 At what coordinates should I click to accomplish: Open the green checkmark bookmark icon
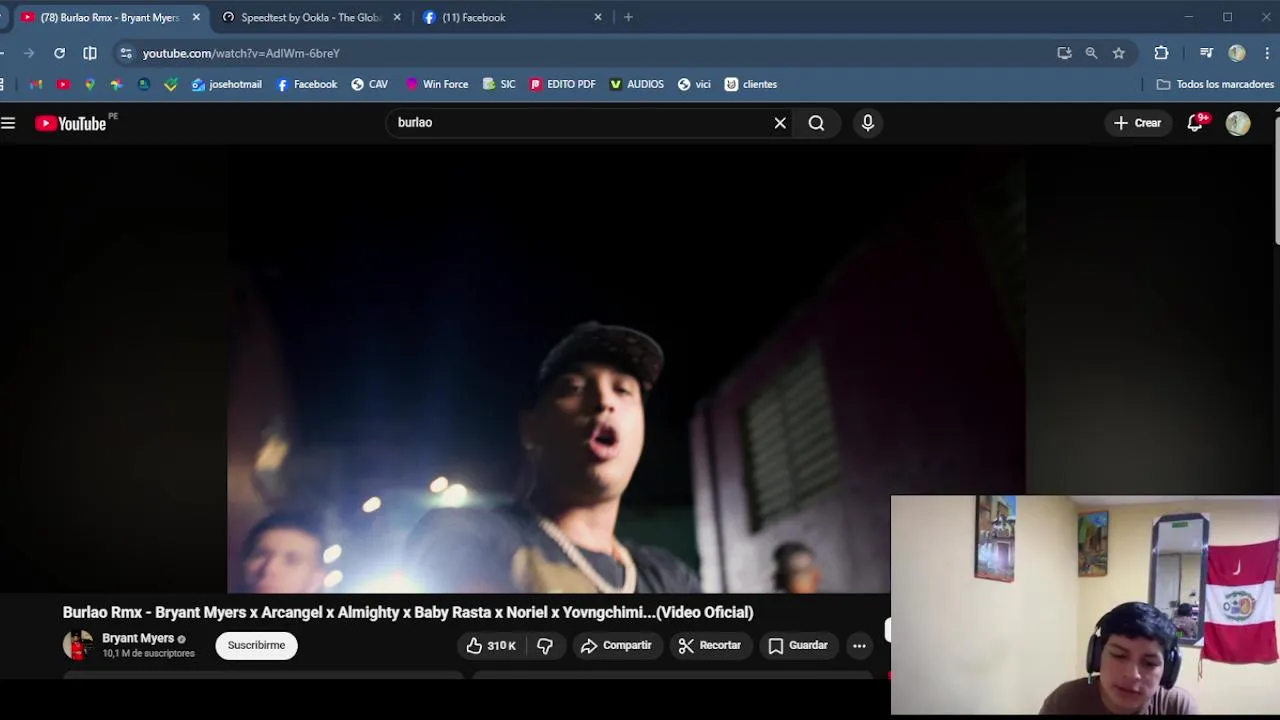point(171,84)
